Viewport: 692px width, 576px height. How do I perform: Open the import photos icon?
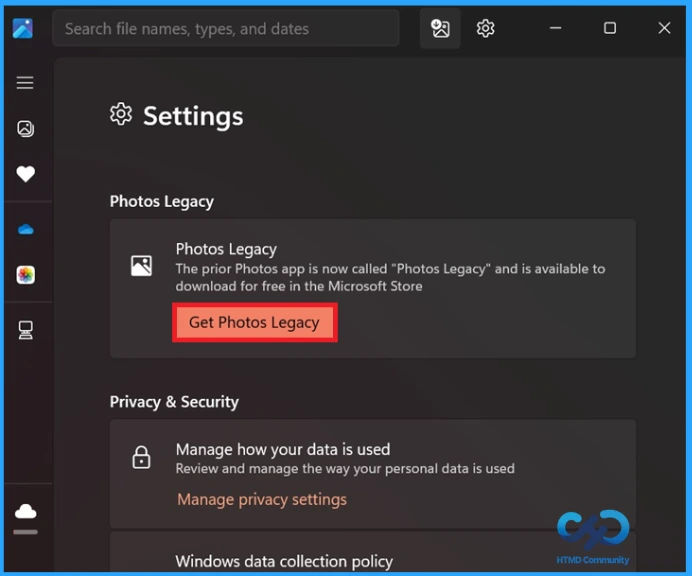pos(440,29)
